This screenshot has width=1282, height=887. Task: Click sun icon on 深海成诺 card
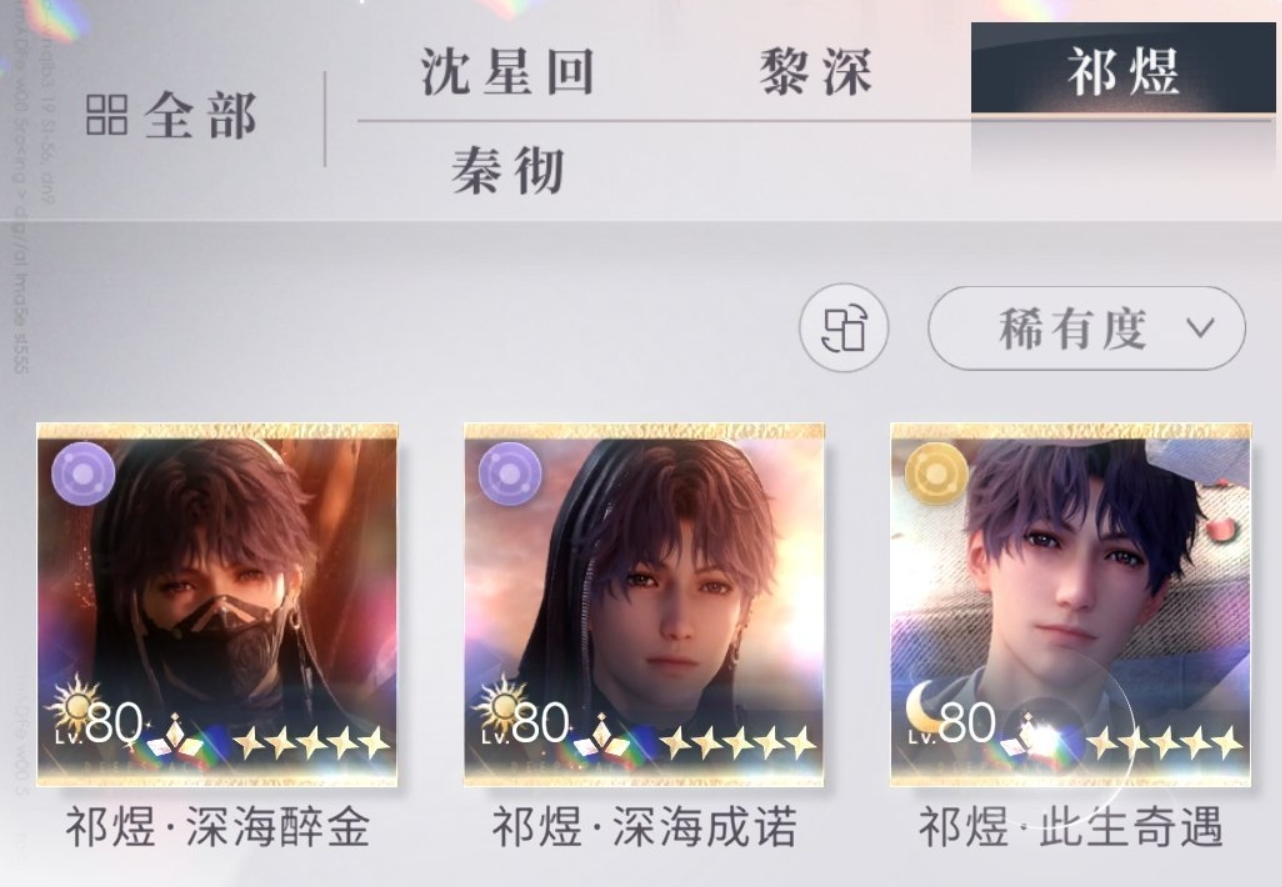[x=497, y=704]
